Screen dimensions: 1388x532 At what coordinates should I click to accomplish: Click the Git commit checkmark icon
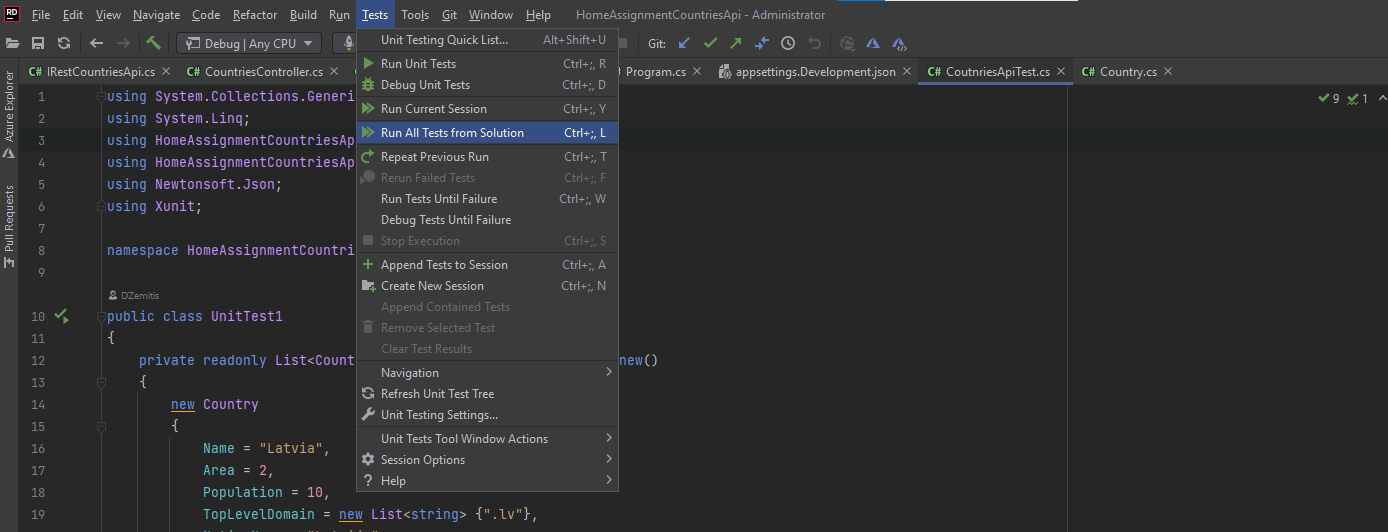pyautogui.click(x=710, y=43)
